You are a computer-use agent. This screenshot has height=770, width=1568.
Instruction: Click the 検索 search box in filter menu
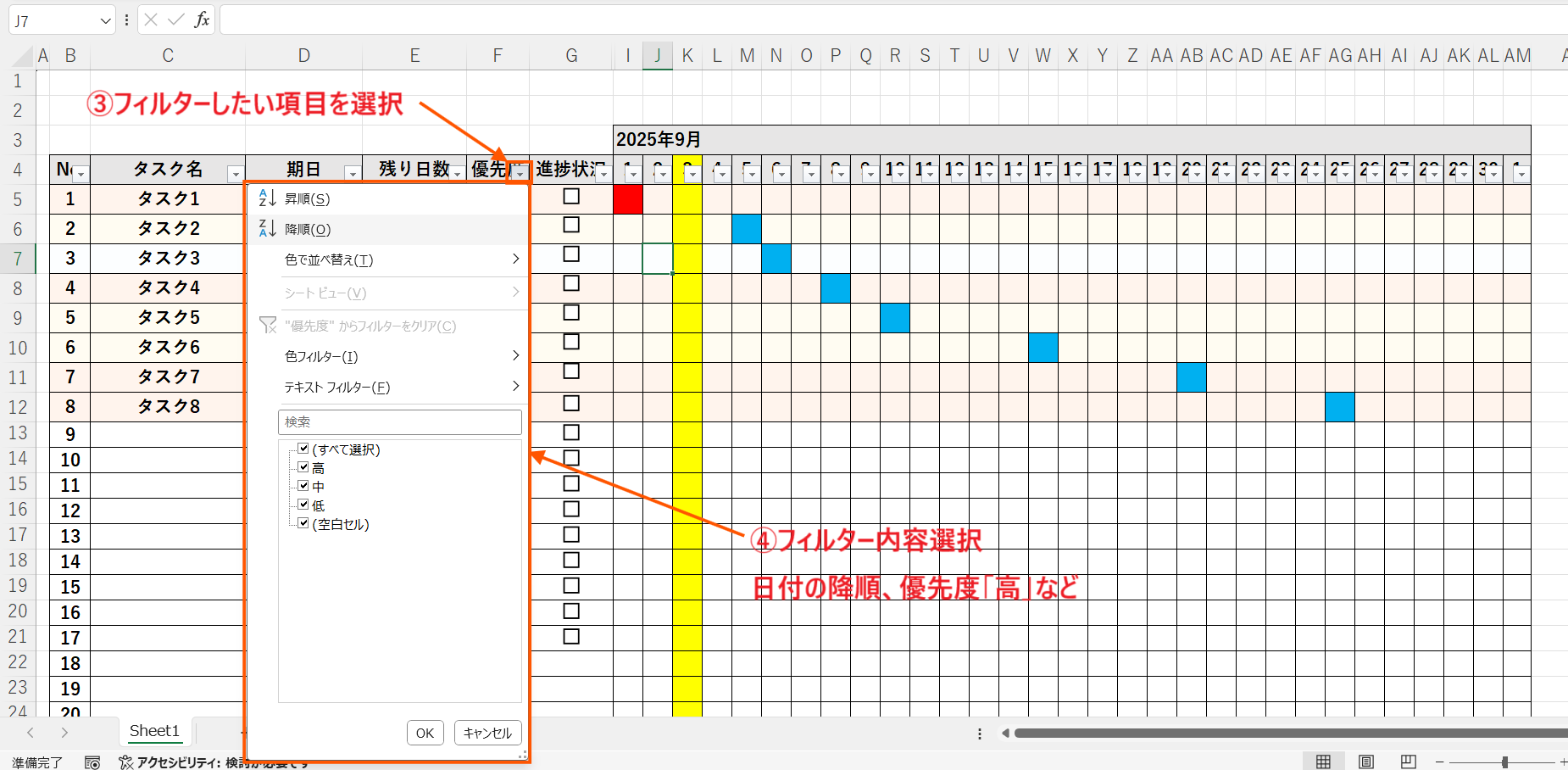coord(399,421)
